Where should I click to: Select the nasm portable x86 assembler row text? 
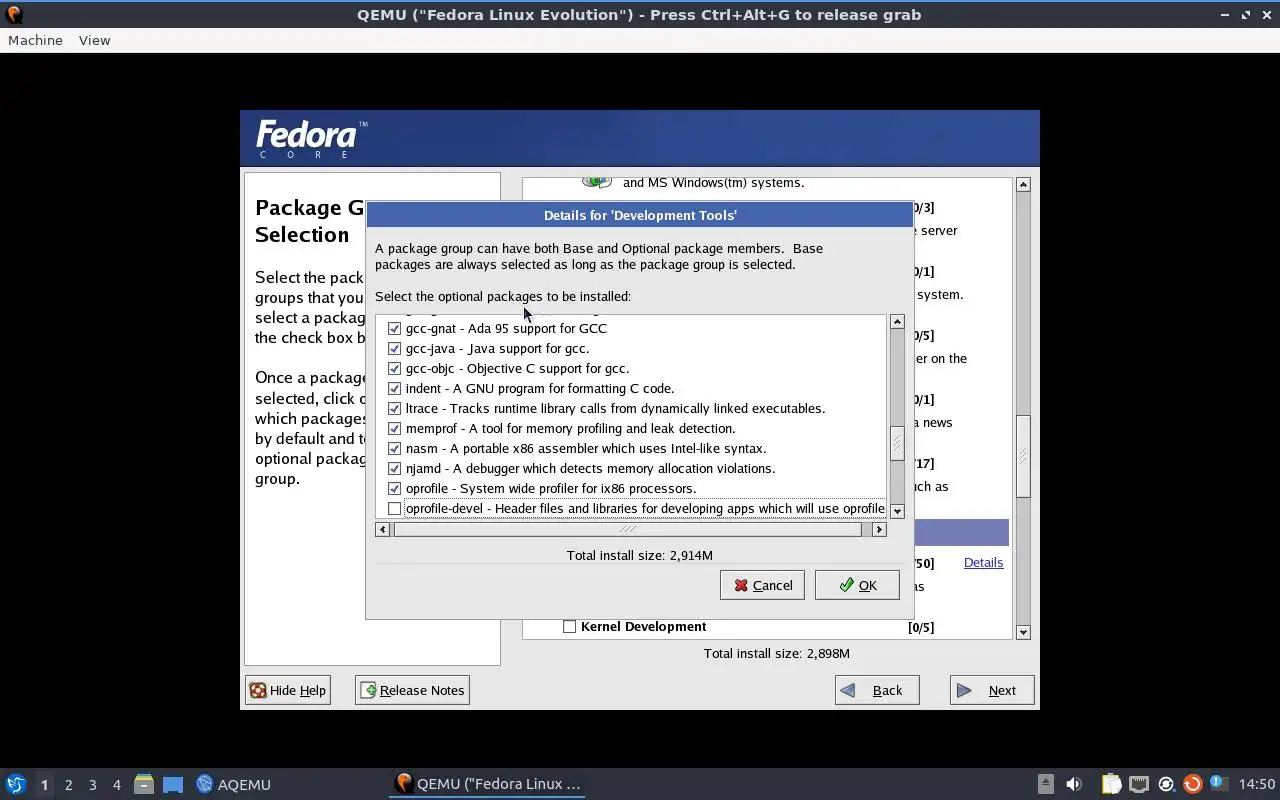[x=586, y=448]
